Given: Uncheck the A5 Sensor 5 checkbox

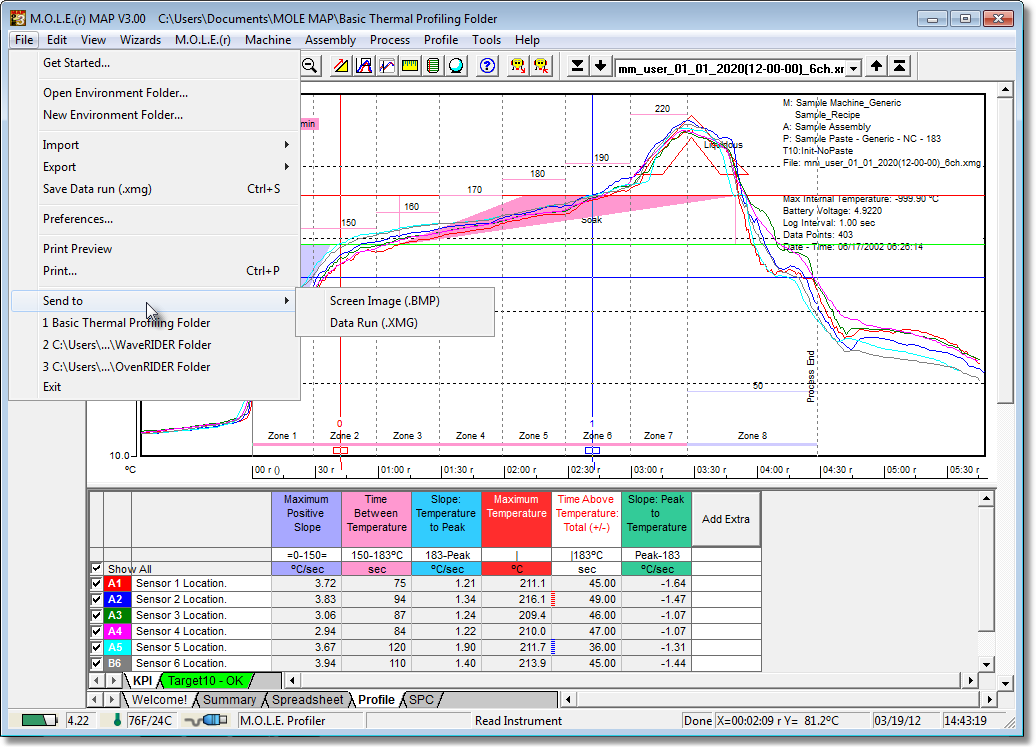Looking at the screenshot, I should point(96,647).
